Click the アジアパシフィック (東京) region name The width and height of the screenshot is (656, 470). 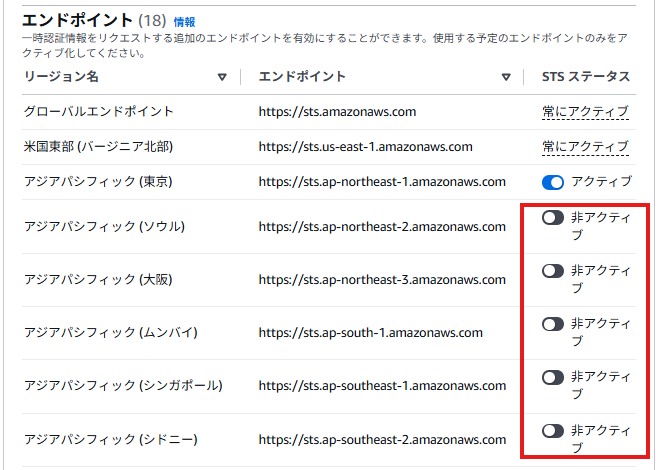click(98, 182)
